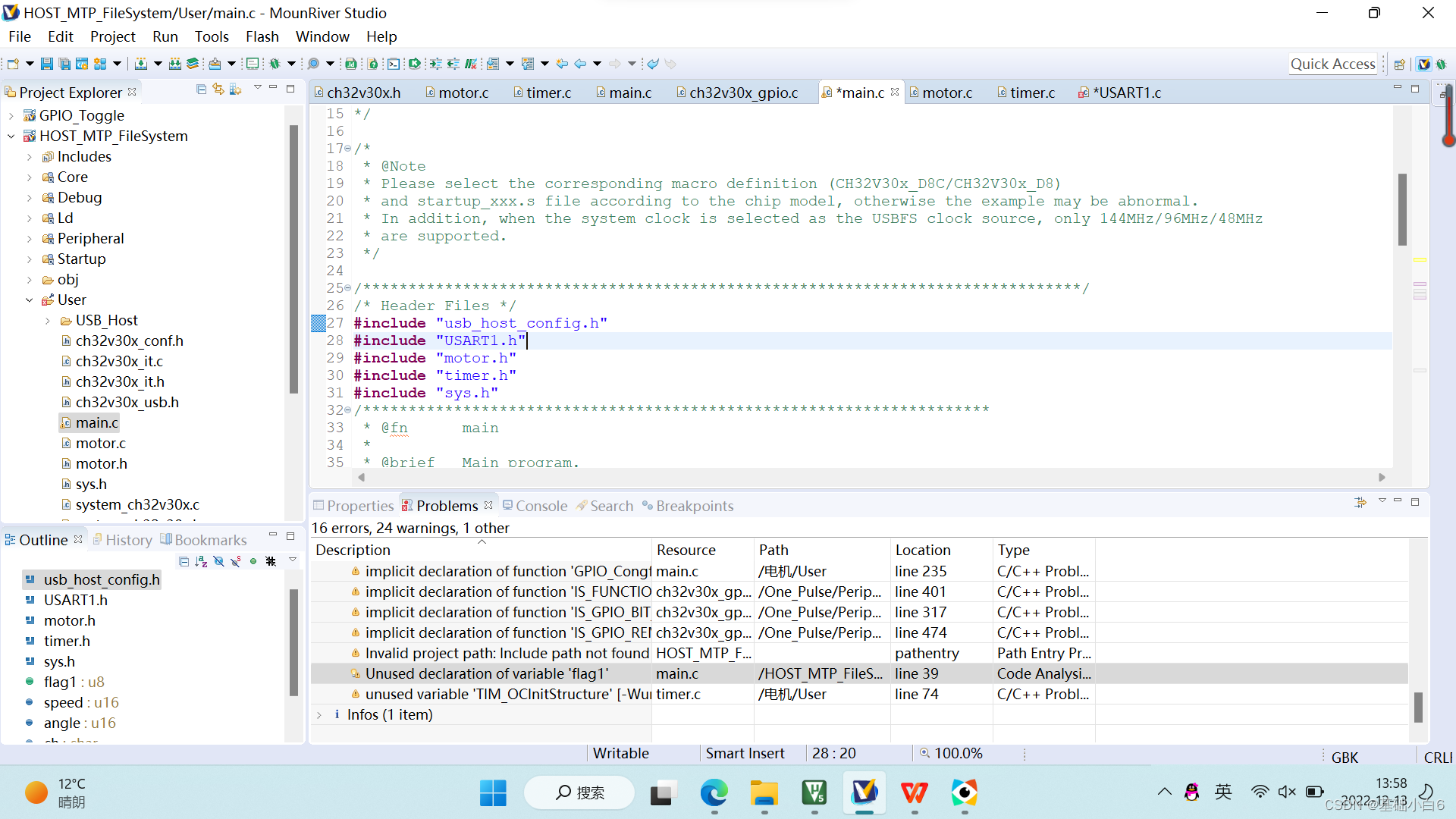The height and width of the screenshot is (819, 1456).
Task: Click the back navigation arrow icon
Action: pos(580,64)
